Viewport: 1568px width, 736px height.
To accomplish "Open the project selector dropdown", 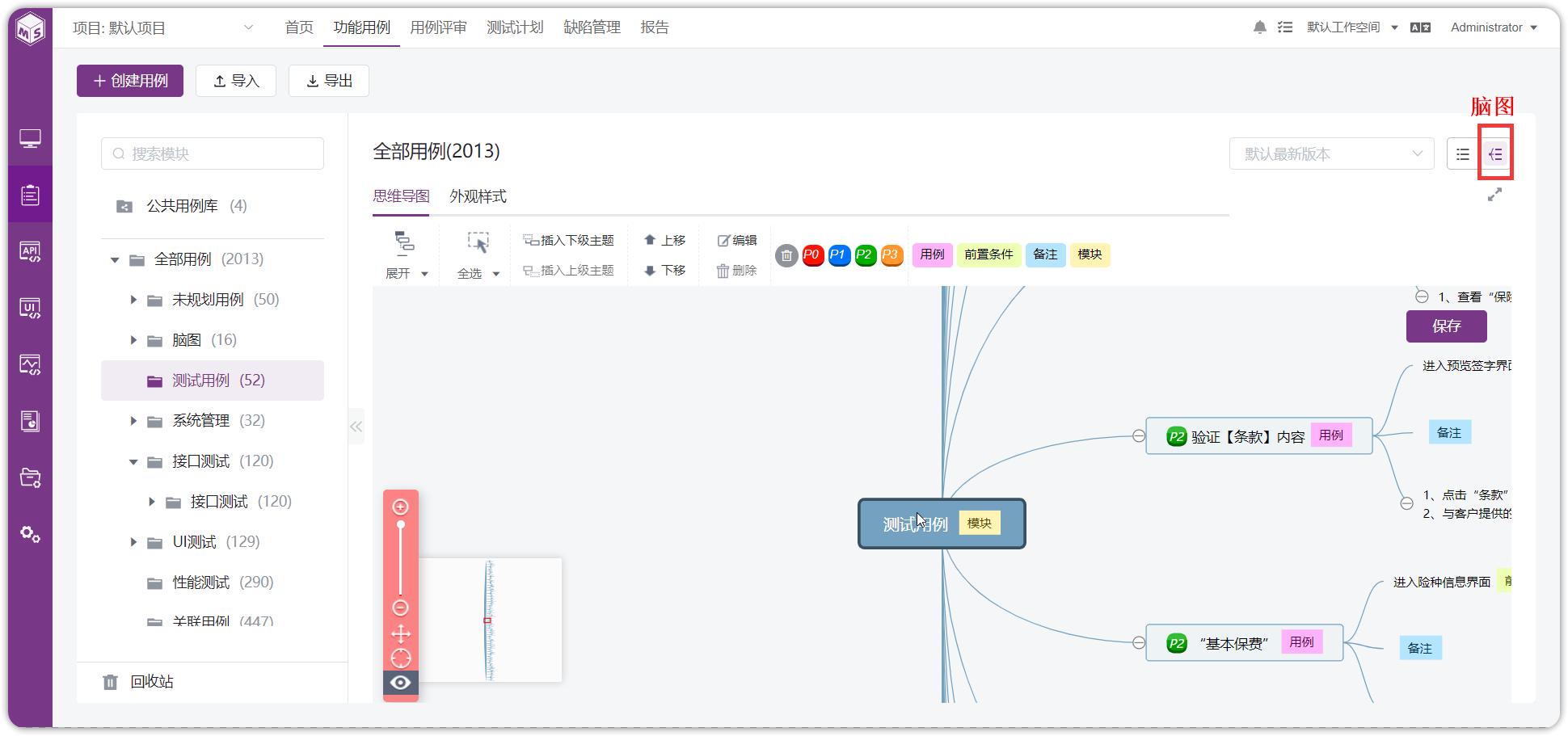I will 162,27.
